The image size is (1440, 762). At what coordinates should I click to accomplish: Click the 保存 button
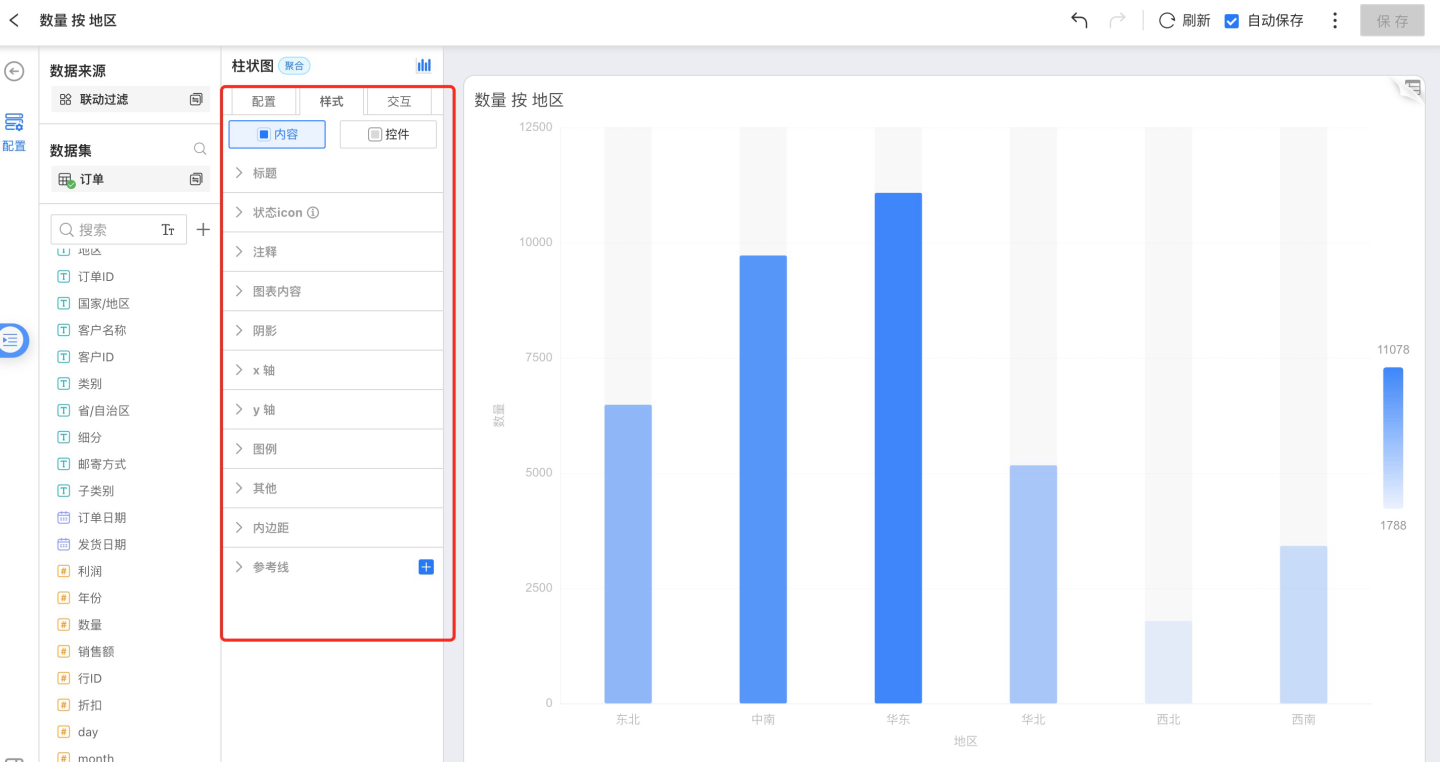[1392, 20]
